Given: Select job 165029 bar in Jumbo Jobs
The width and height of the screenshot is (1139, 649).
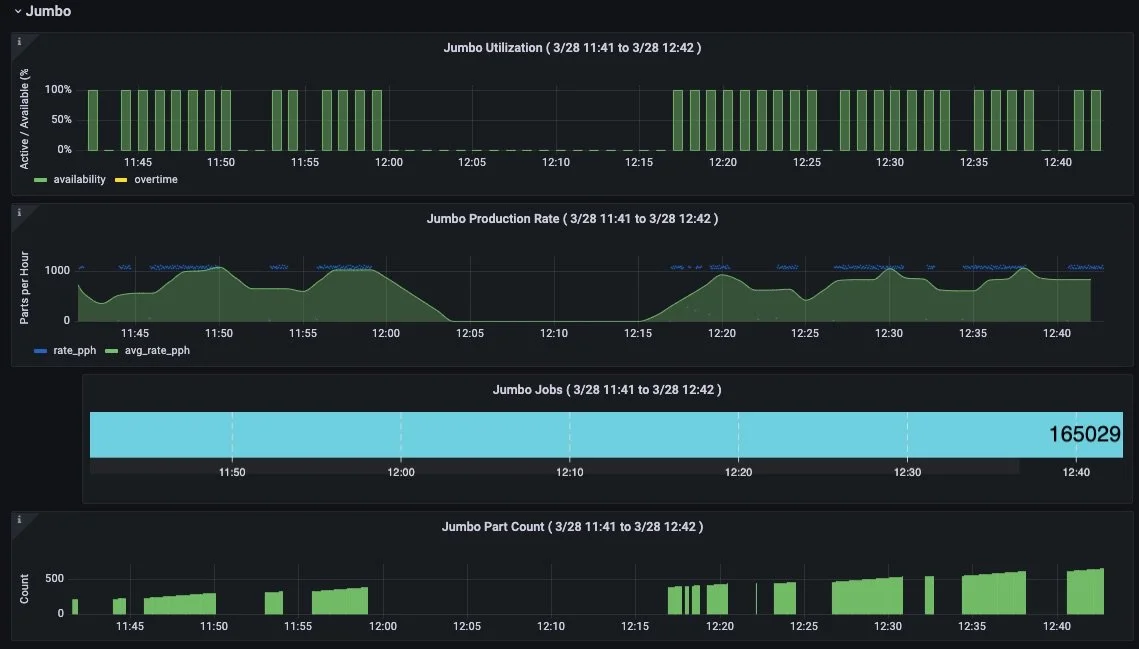Looking at the screenshot, I should click(606, 435).
